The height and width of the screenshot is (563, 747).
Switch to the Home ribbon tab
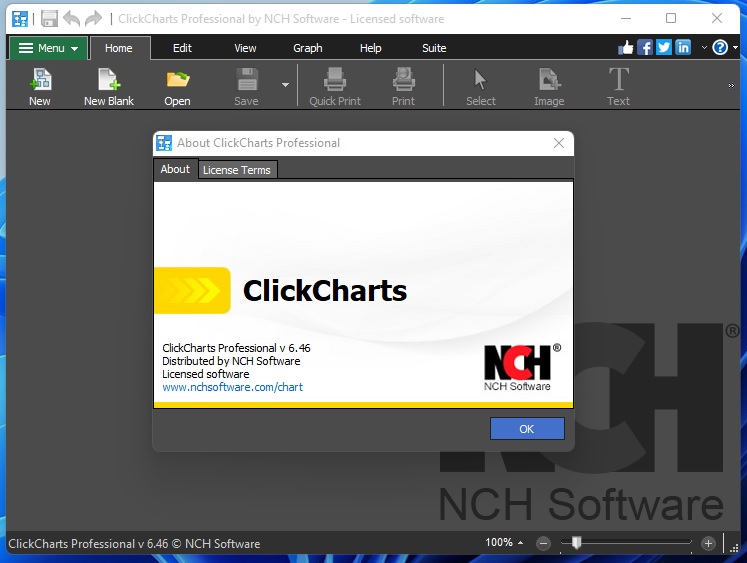tap(119, 48)
